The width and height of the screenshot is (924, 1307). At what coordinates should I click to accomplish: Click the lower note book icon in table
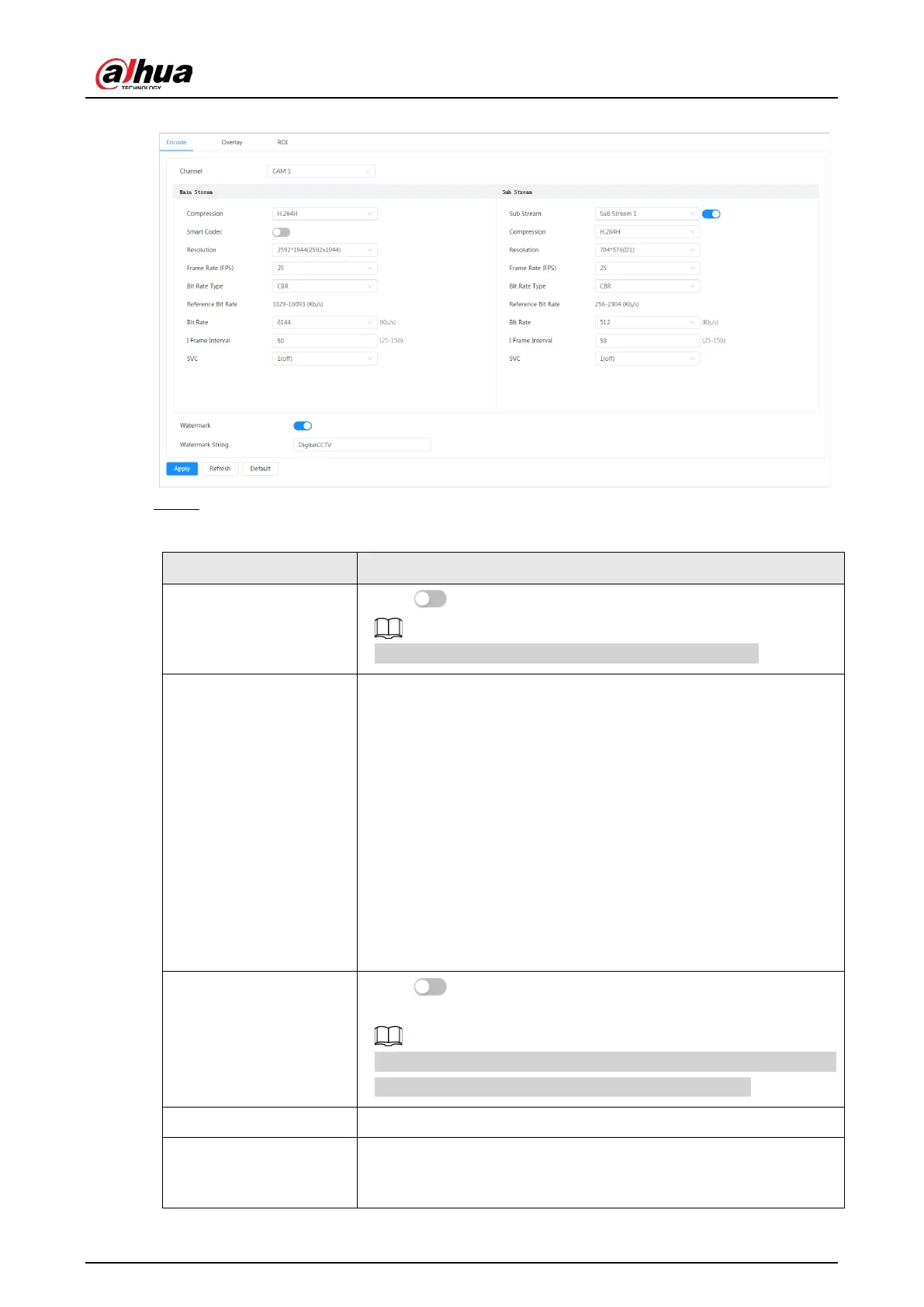tap(388, 1035)
